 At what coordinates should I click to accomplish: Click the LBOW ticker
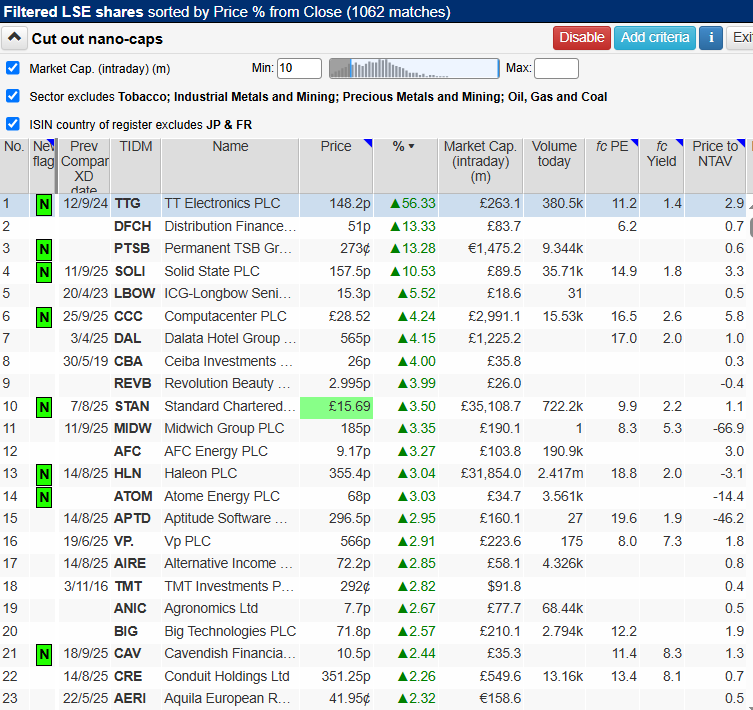coord(134,293)
